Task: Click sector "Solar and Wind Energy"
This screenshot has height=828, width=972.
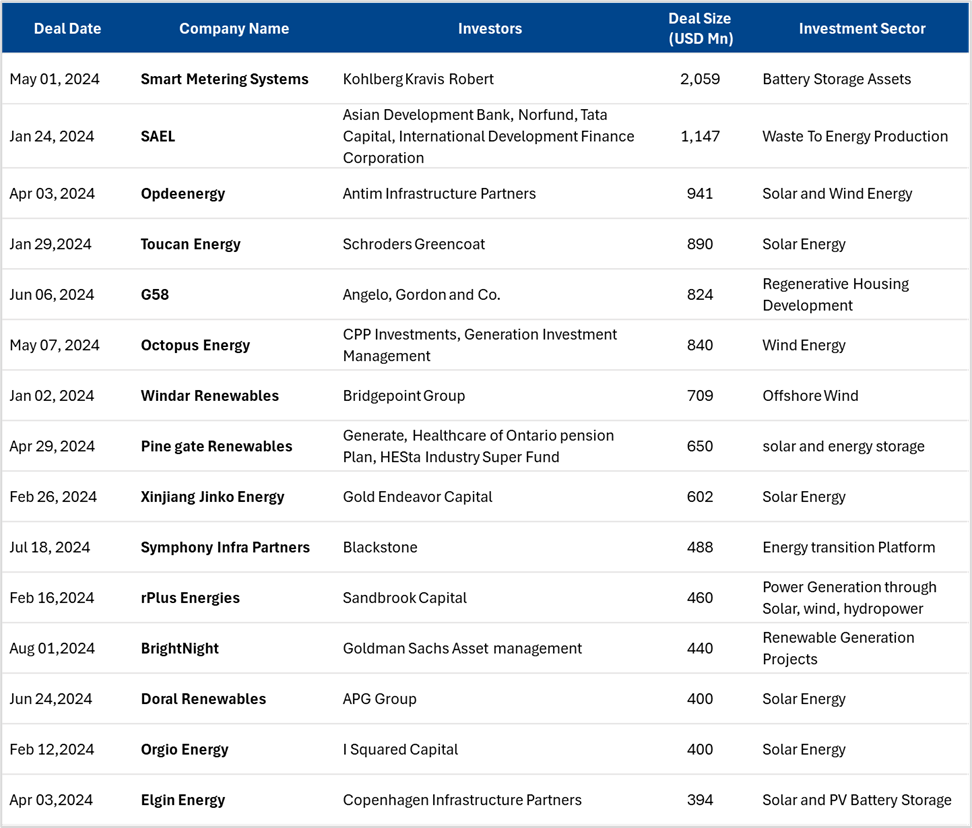Action: click(837, 194)
